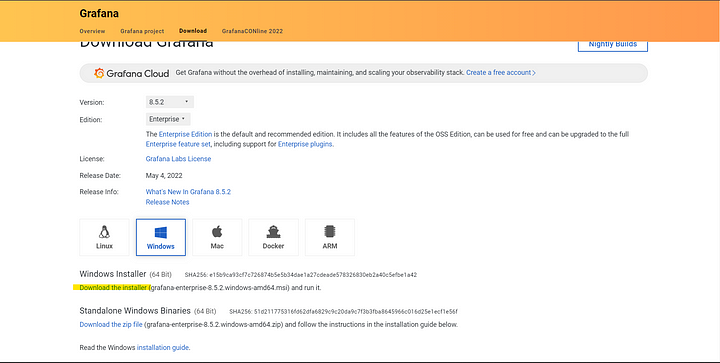The width and height of the screenshot is (720, 363).
Task: Open the Edition Enterprise dropdown
Action: (x=168, y=119)
